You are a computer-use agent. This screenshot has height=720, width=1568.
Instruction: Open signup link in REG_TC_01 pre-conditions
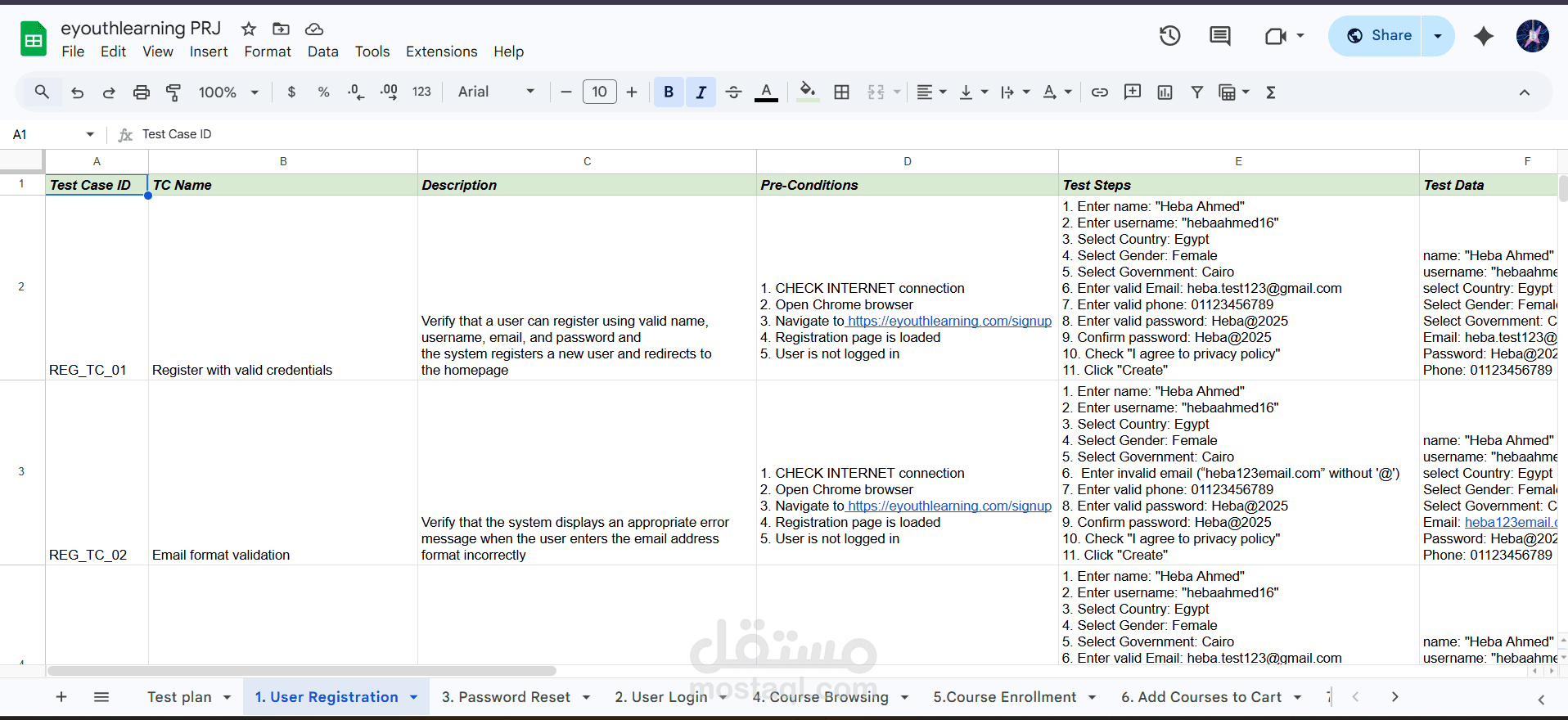point(949,321)
